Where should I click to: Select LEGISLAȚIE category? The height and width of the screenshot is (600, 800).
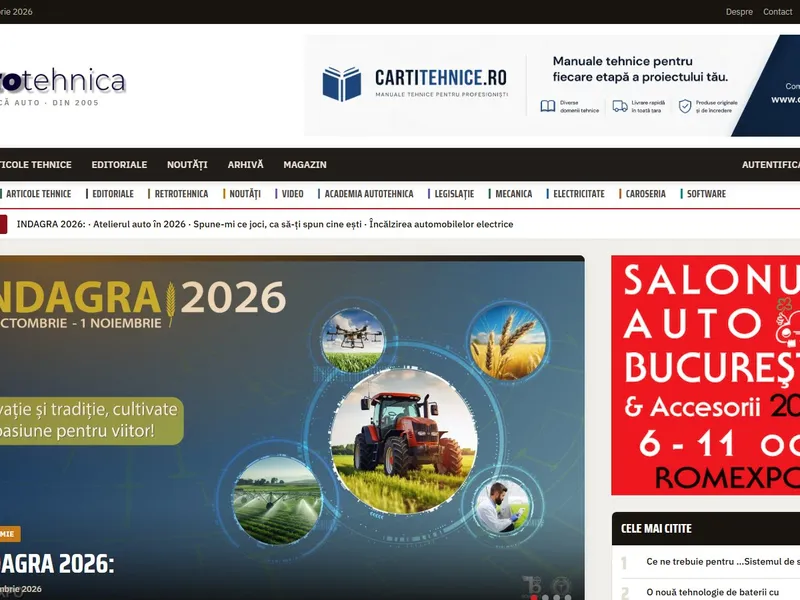[x=454, y=194]
